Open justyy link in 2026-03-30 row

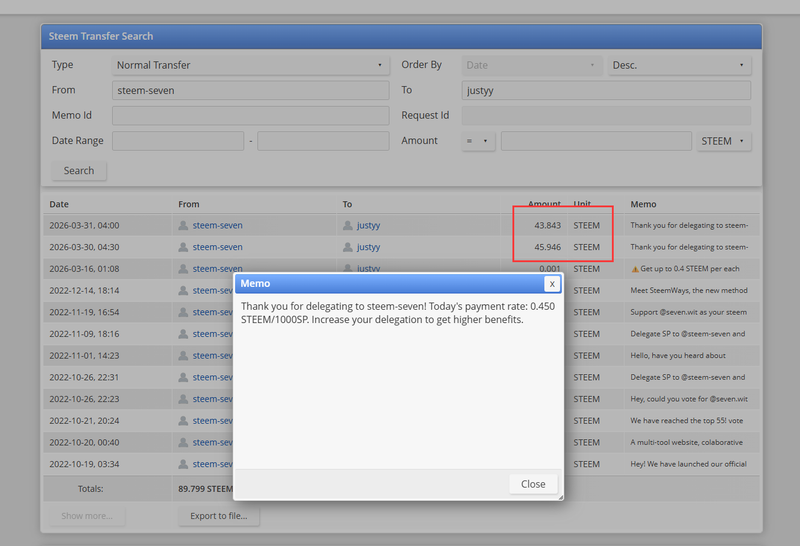point(368,247)
